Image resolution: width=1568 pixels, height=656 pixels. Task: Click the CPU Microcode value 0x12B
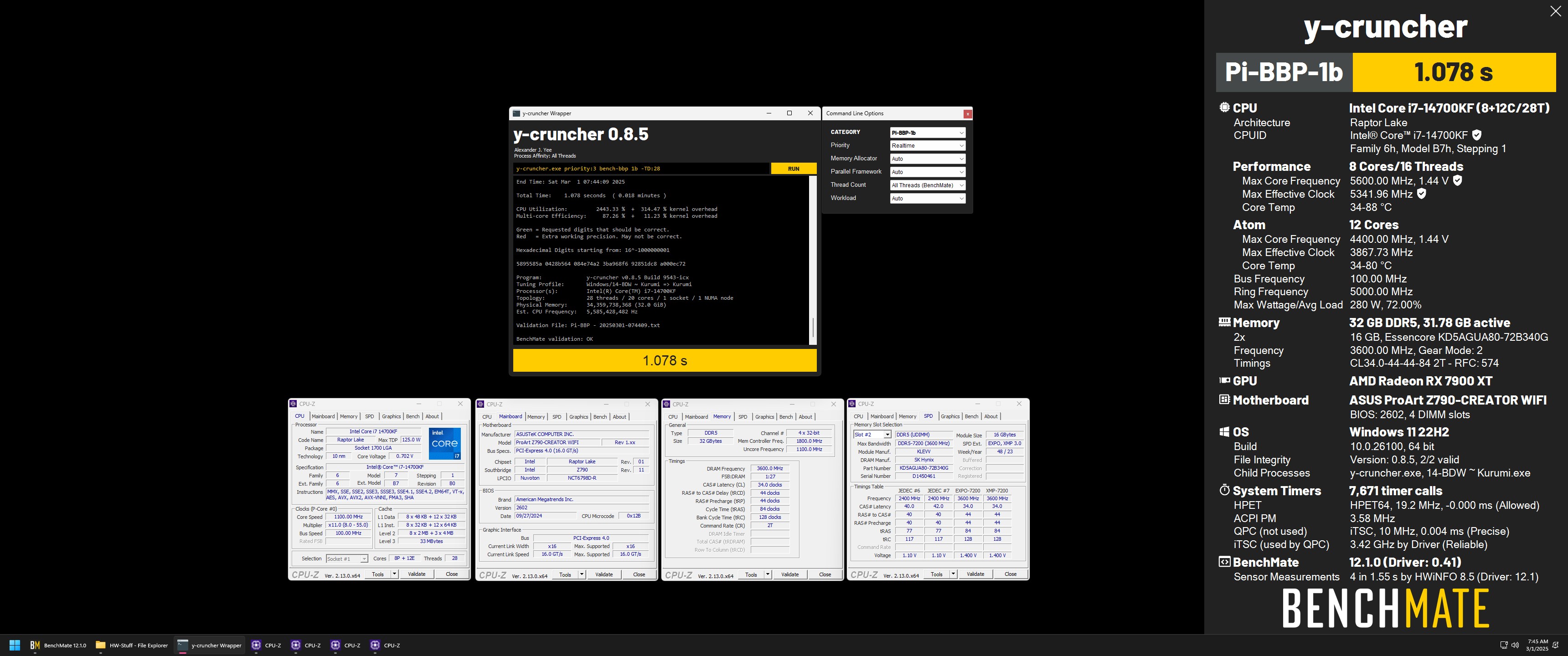633,515
